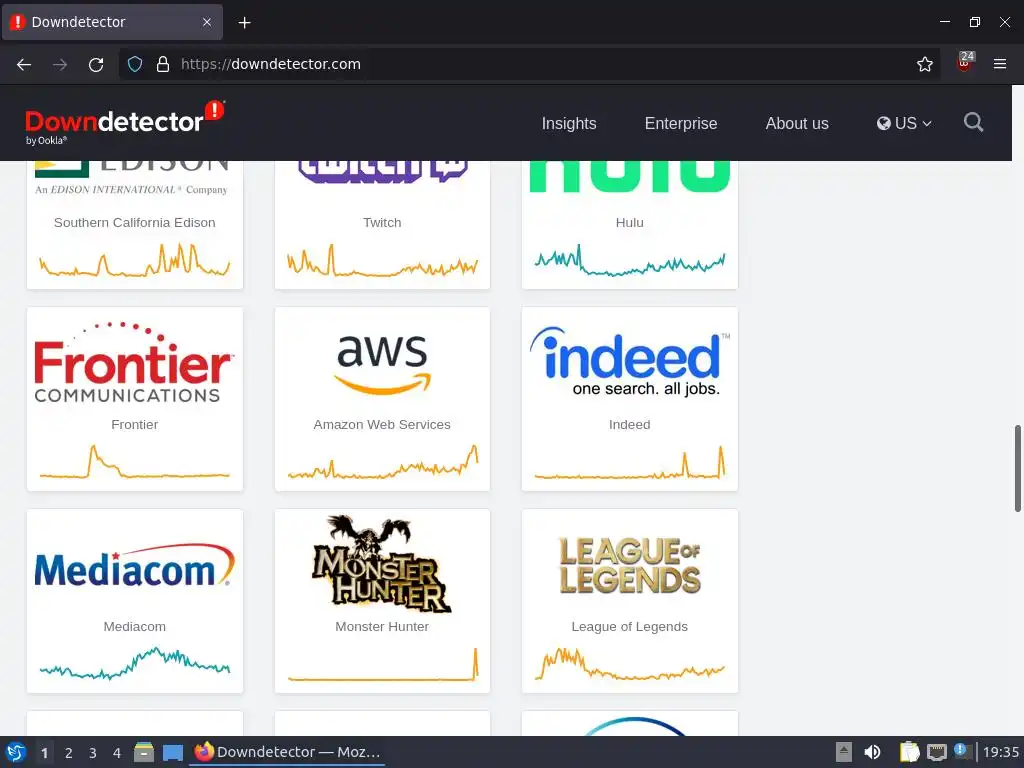Open the Enterprise menu item

tap(680, 123)
